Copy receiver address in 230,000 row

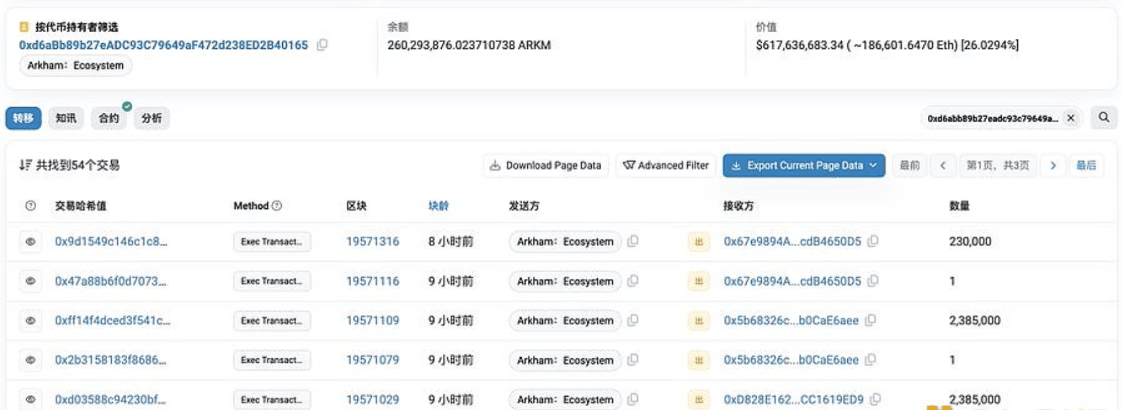coord(873,242)
